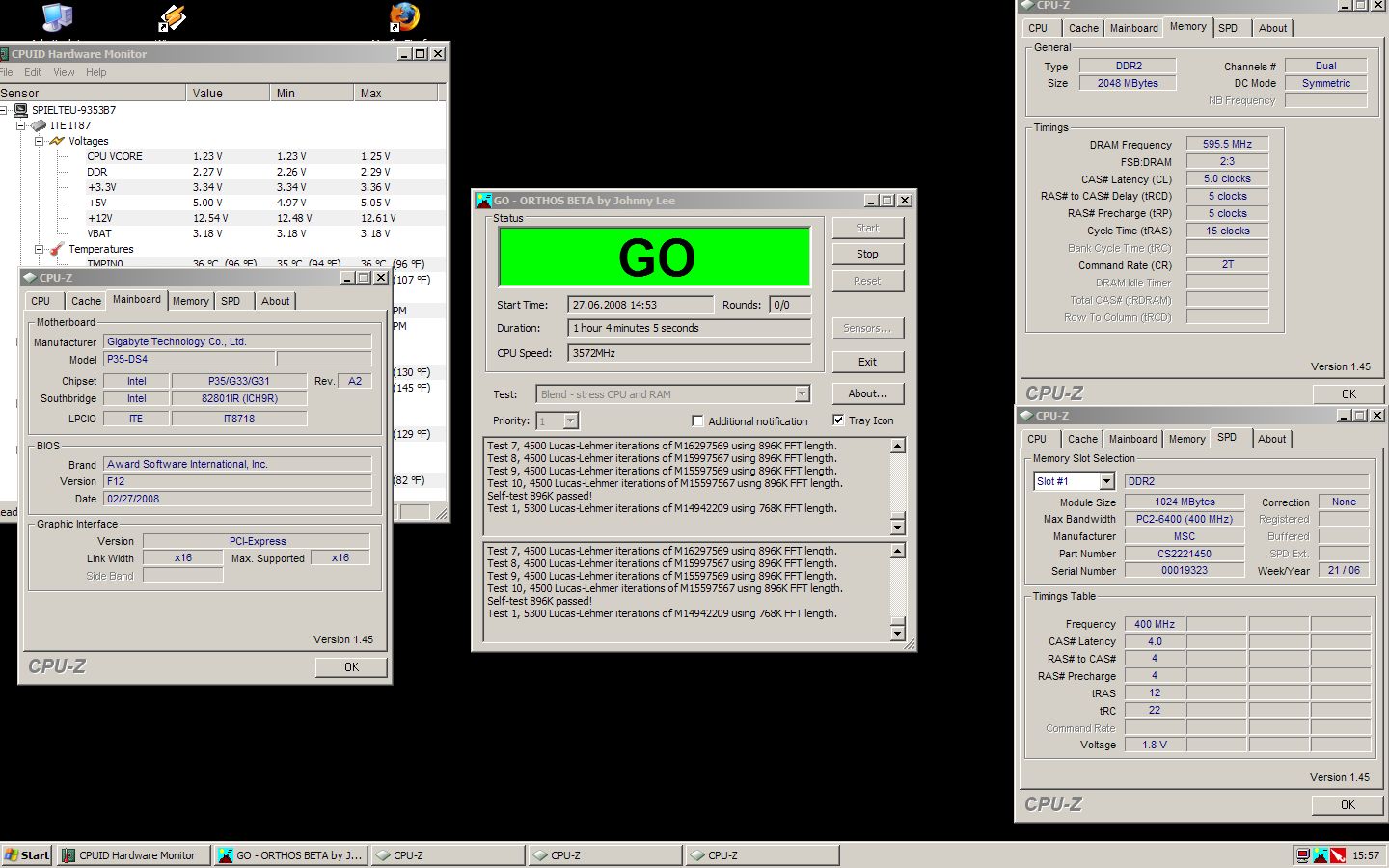1389x868 pixels.
Task: Click the upper log scrollbar up arrow in ORTHOS
Action: tap(897, 447)
